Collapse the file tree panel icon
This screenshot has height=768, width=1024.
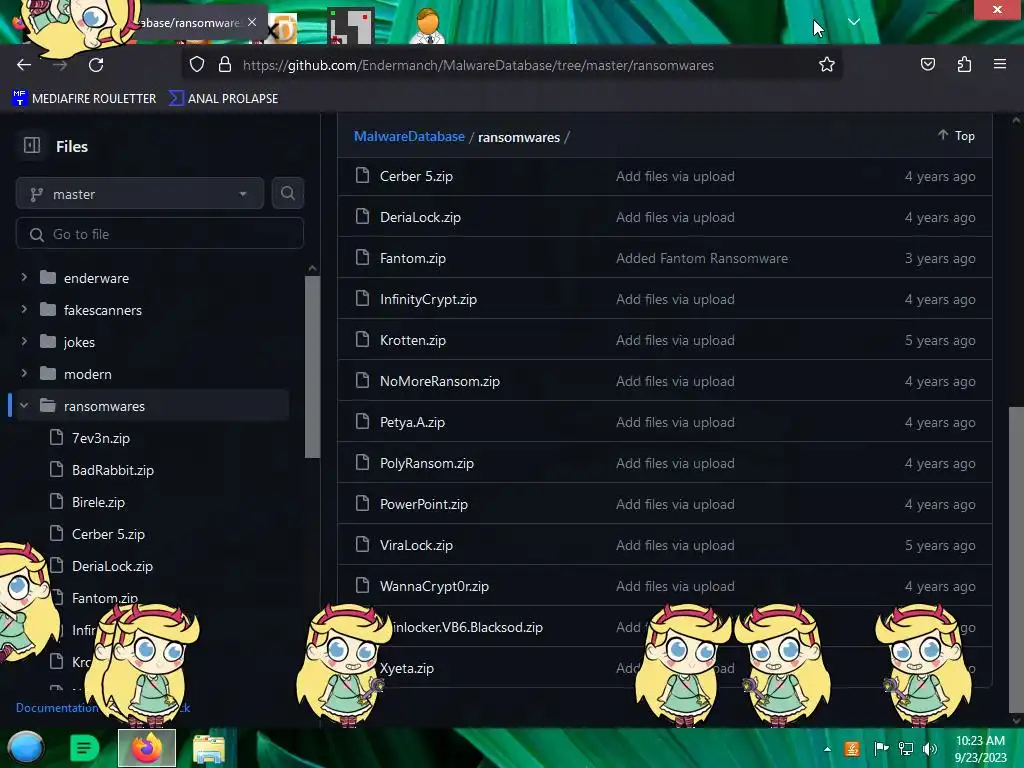click(x=31, y=145)
